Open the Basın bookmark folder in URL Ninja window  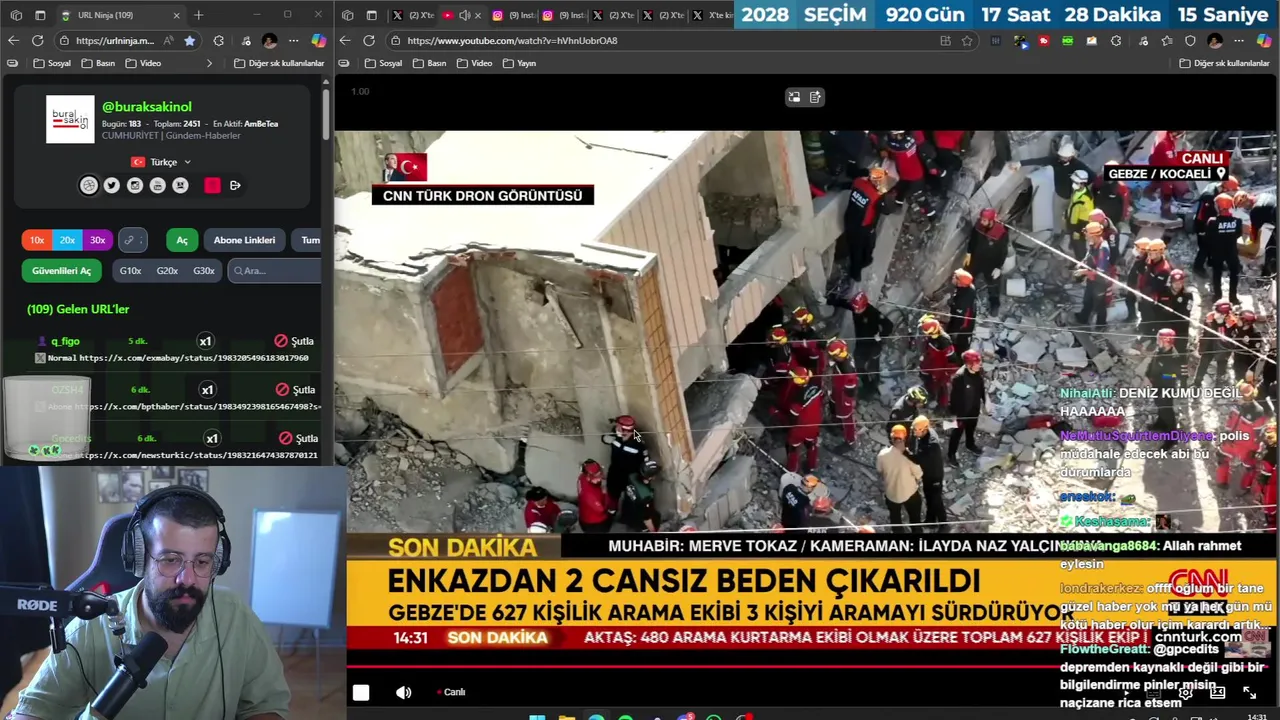point(97,63)
